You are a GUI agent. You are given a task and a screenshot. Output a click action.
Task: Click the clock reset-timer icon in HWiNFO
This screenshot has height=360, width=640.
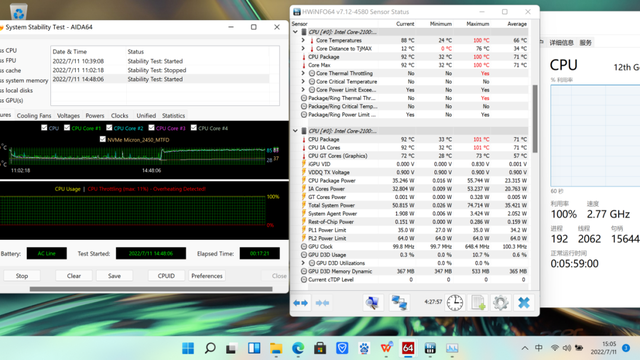[455, 303]
